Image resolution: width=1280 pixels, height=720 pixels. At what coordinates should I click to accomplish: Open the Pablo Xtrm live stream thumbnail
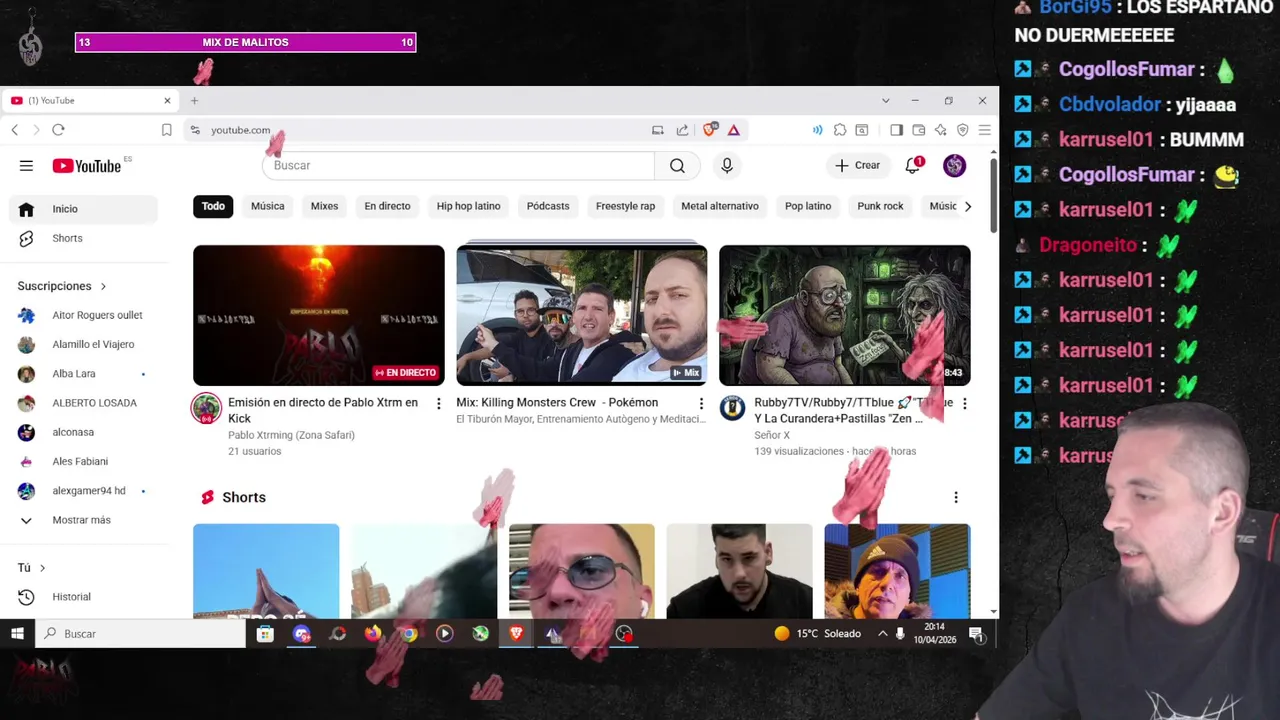coord(319,315)
